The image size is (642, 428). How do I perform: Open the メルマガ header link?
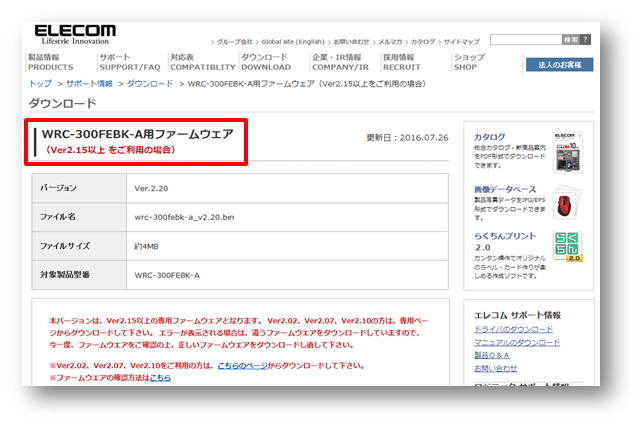[x=390, y=42]
